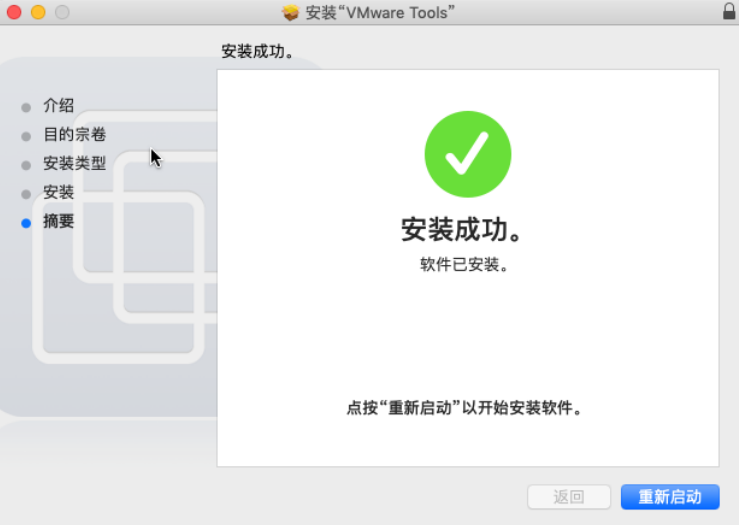Click the greyed-out 返回 back button
The height and width of the screenshot is (525, 739).
[x=569, y=497]
